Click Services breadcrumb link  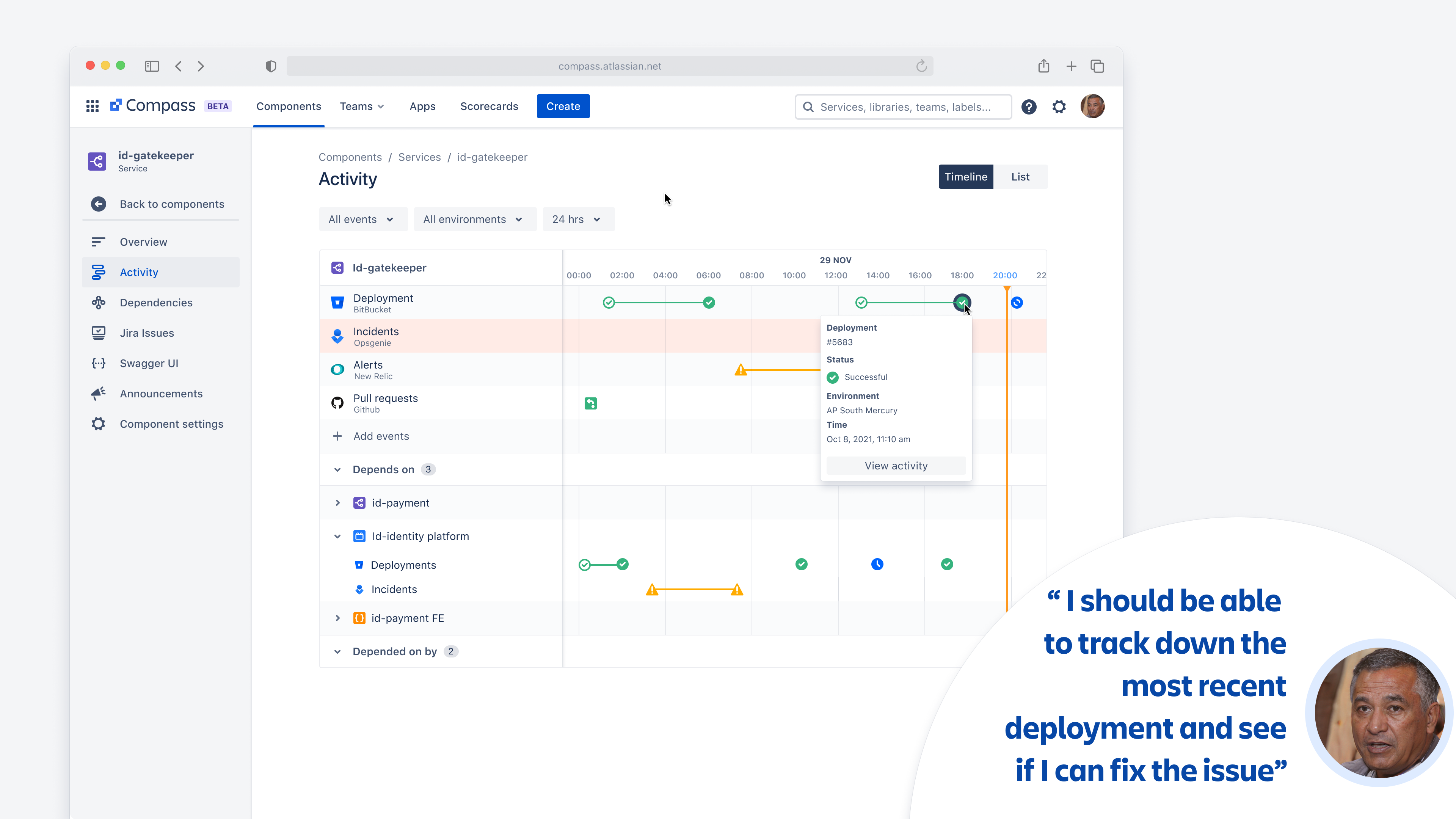click(x=419, y=157)
